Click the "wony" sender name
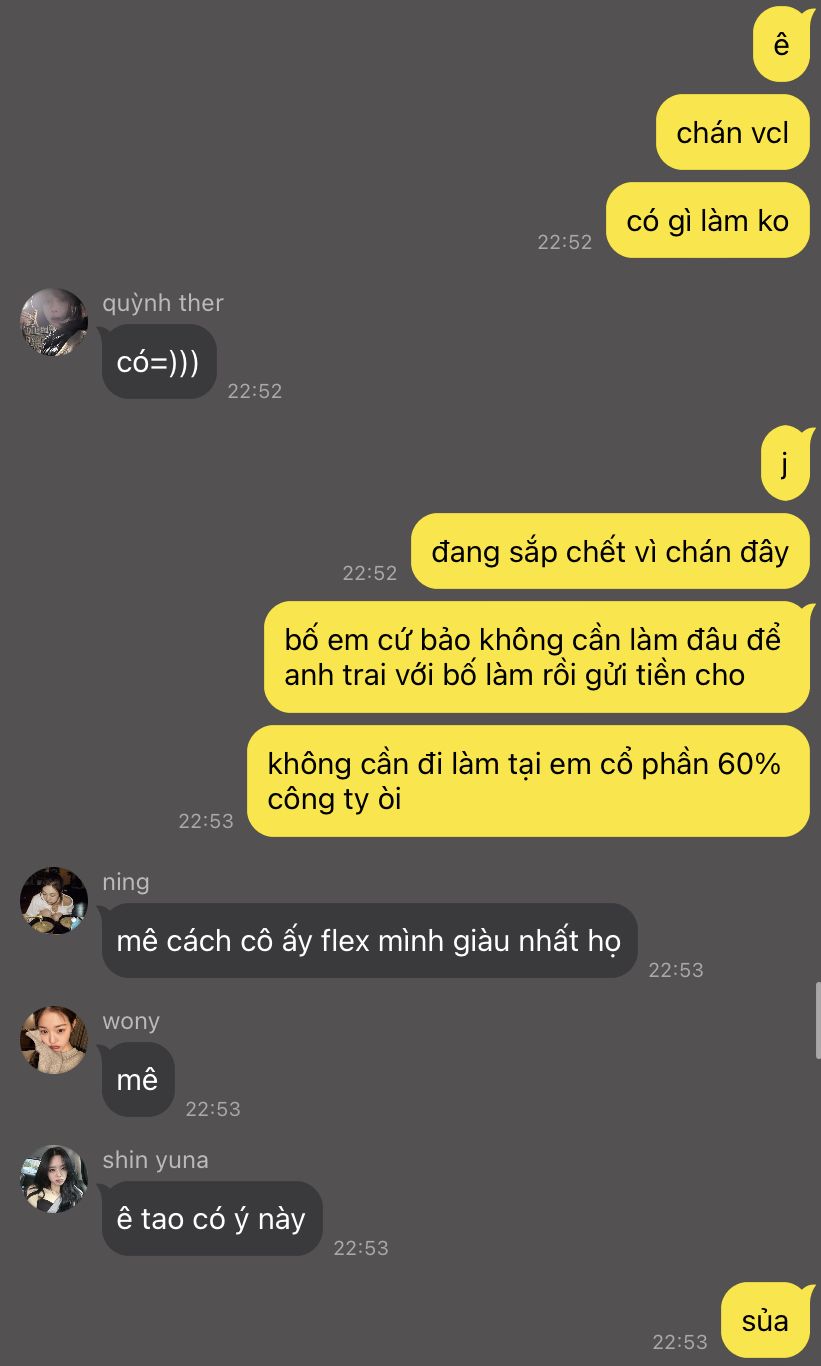The image size is (821, 1366). tap(131, 1021)
